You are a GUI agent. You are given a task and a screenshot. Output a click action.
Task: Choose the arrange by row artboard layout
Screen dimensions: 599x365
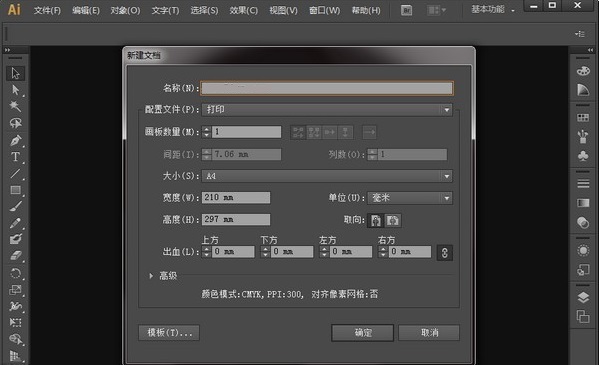pyautogui.click(x=330, y=133)
